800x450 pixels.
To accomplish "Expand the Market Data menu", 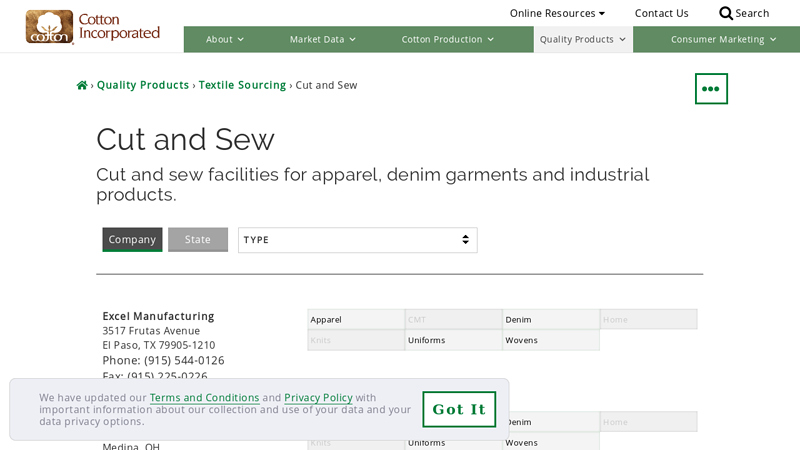I will tap(322, 39).
